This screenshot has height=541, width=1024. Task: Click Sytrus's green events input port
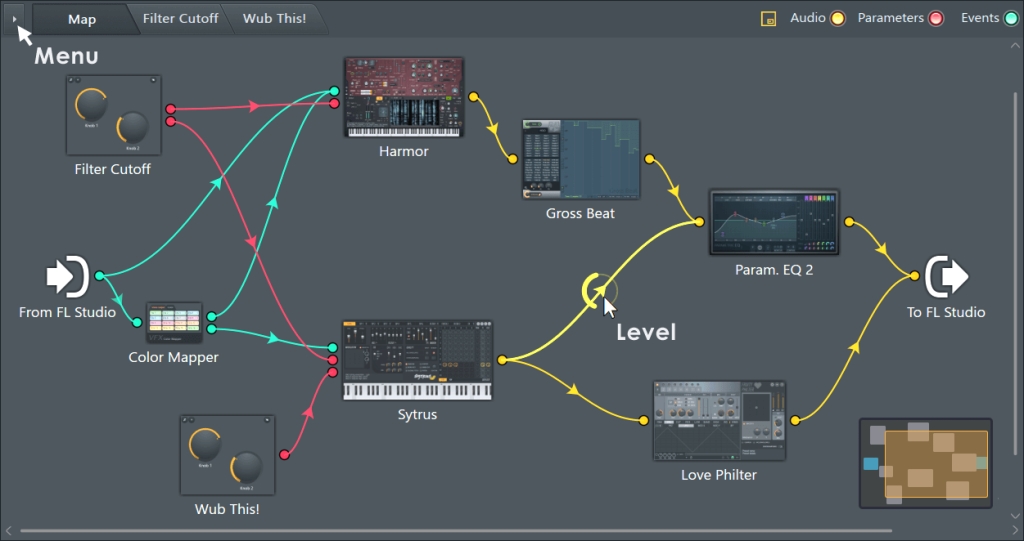pyautogui.click(x=332, y=348)
